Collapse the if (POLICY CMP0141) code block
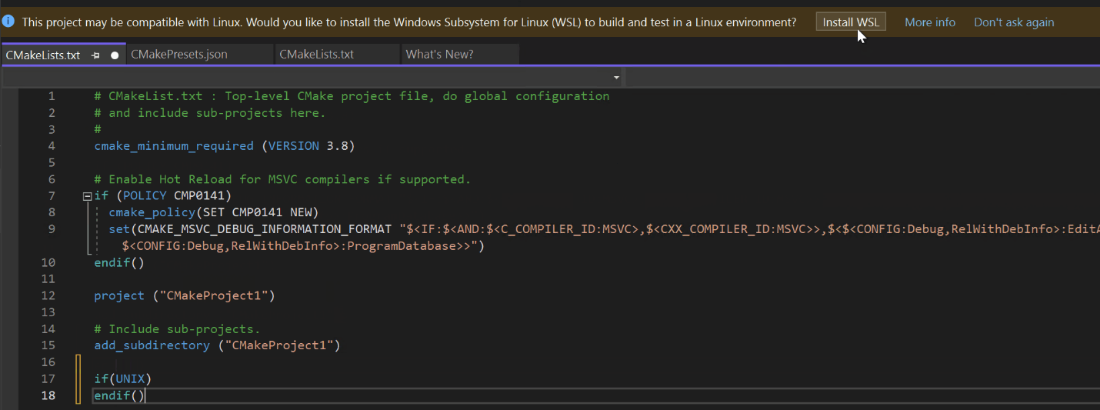Image resolution: width=1100 pixels, height=410 pixels. point(87,196)
